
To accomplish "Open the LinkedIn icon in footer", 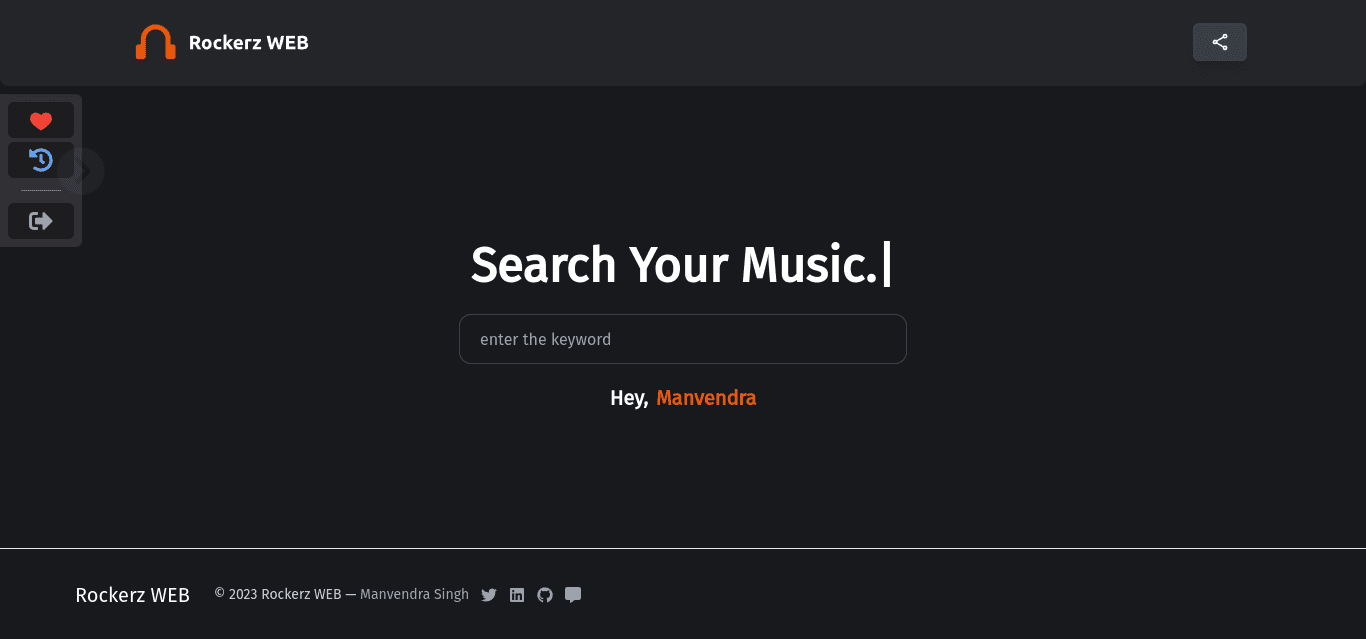I will click(x=517, y=595).
